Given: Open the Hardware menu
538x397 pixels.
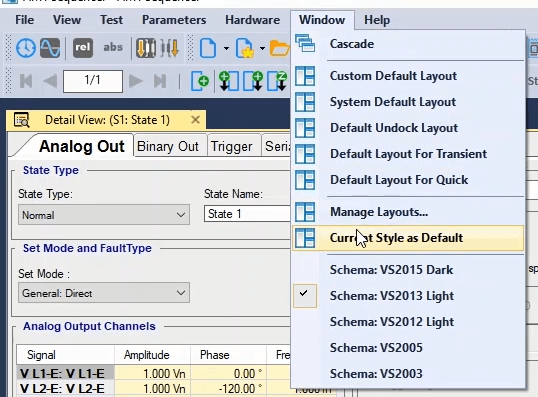Looking at the screenshot, I should click(252, 20).
